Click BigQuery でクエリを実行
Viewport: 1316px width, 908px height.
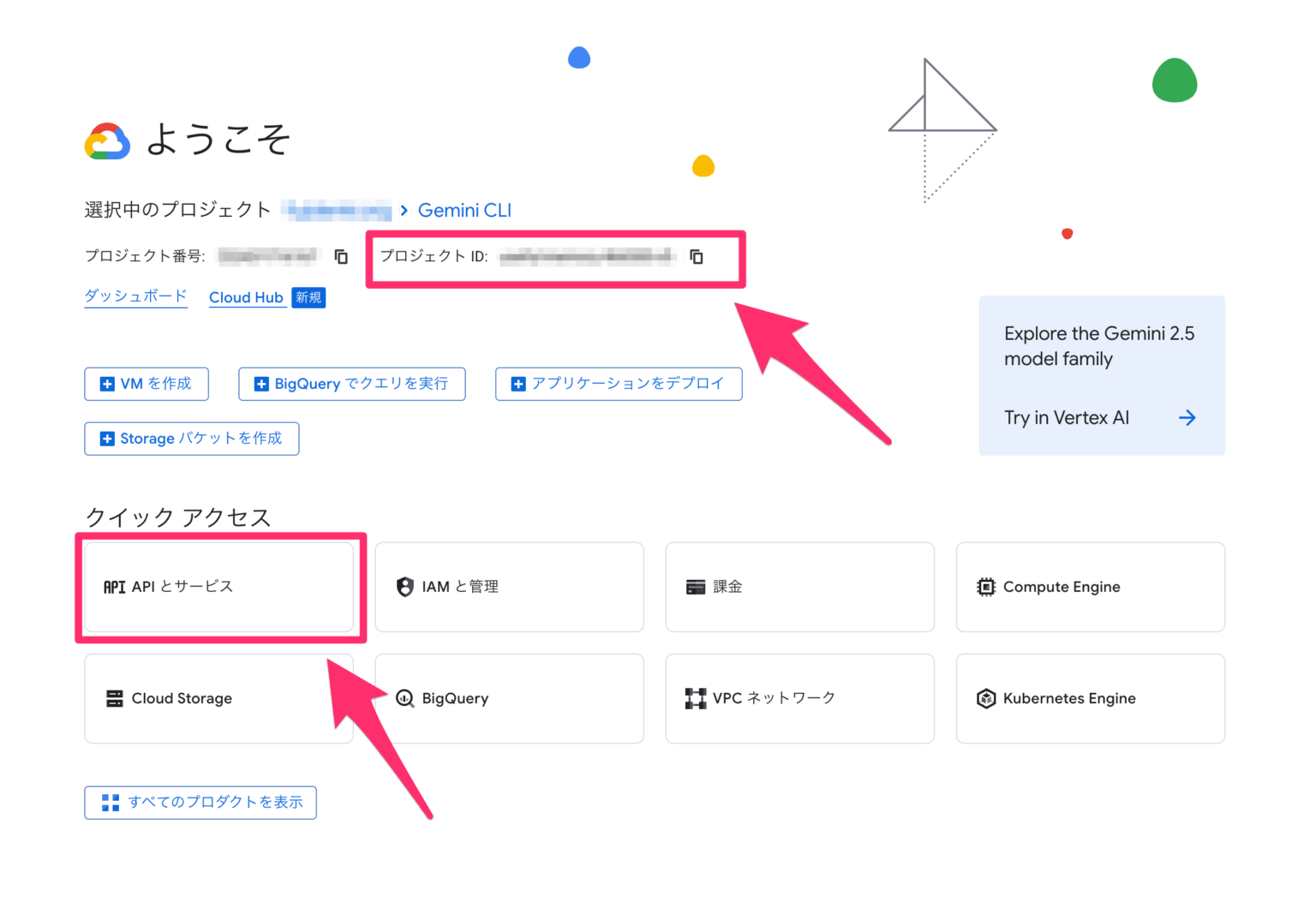point(351,384)
